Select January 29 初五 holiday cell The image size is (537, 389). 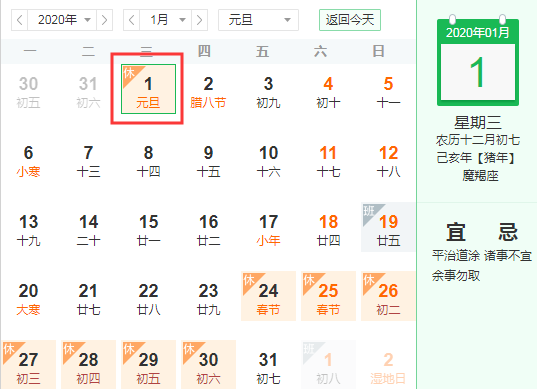[x=148, y=365]
